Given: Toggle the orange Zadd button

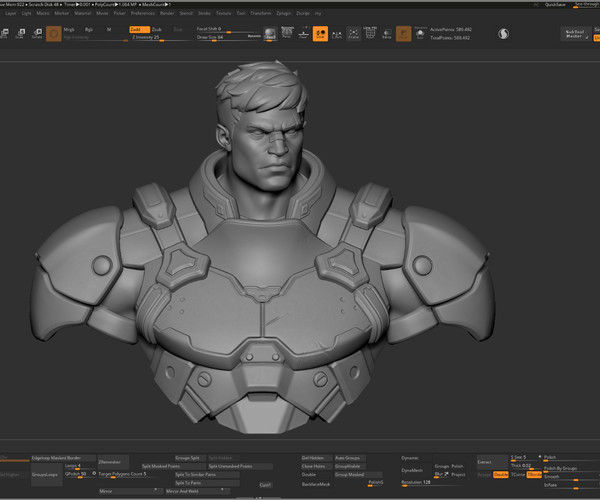Looking at the screenshot, I should pyautogui.click(x=139, y=29).
